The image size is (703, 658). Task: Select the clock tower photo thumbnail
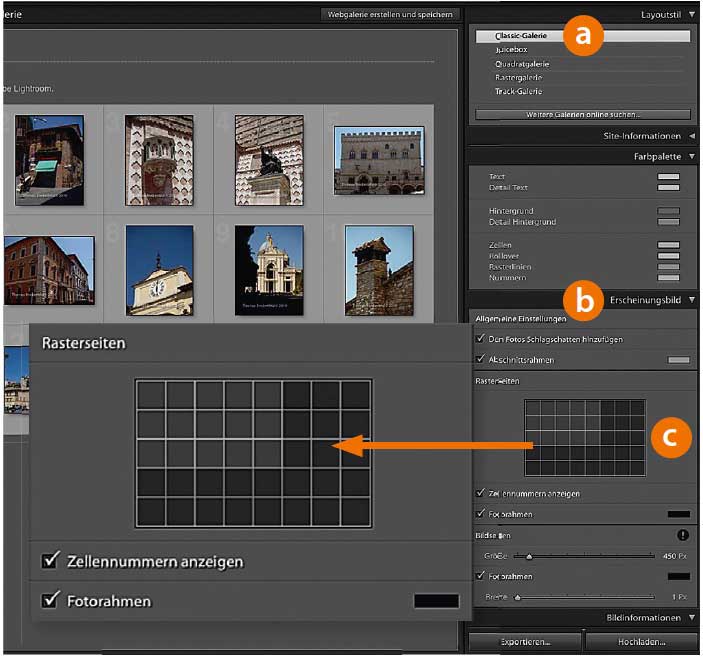coord(160,271)
